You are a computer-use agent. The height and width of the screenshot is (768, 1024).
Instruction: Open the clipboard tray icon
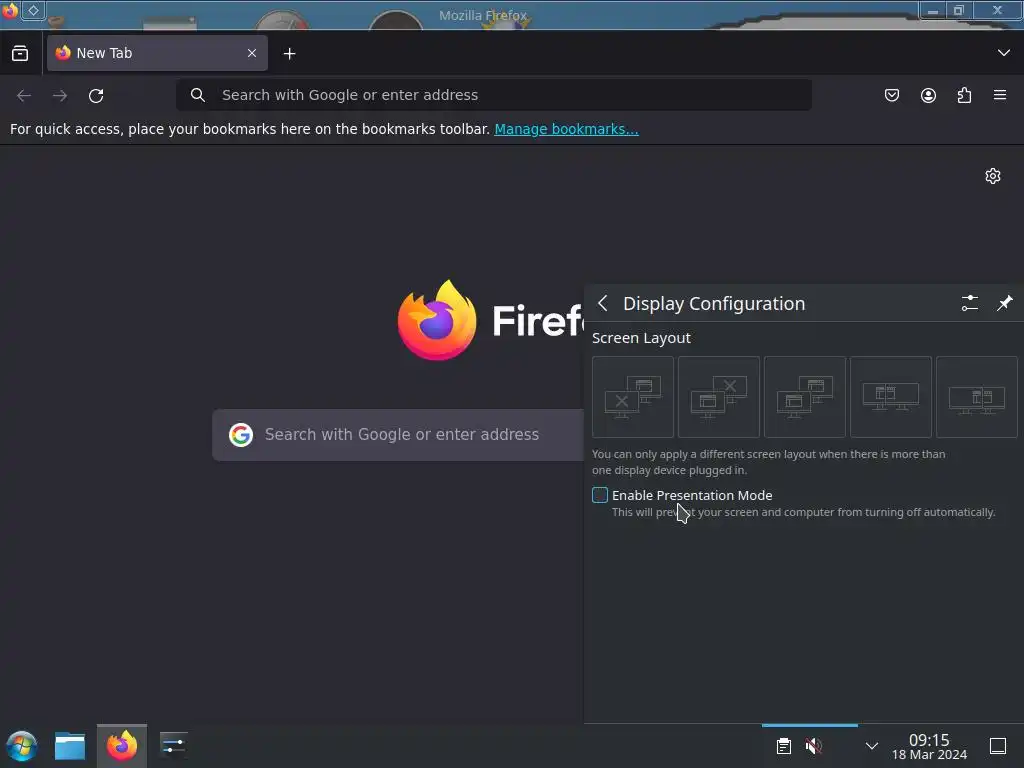784,746
